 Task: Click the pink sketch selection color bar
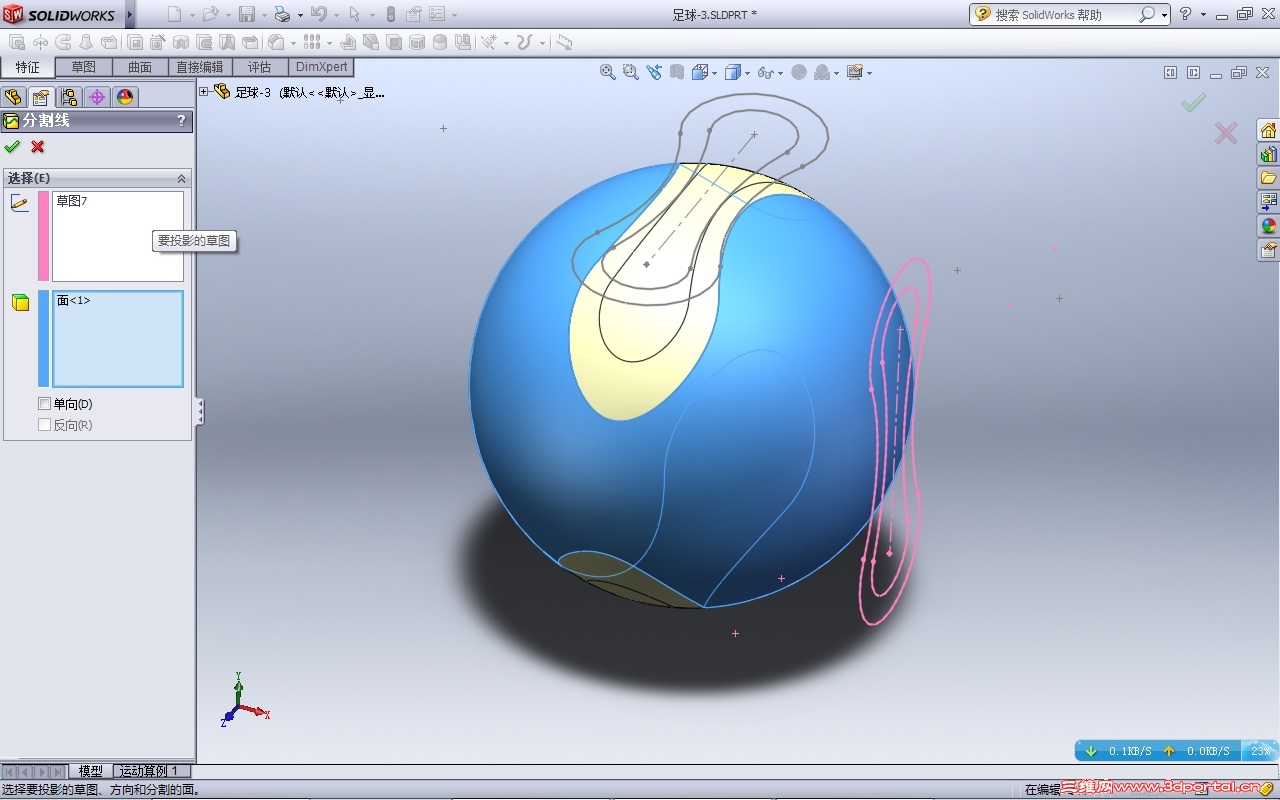43,236
